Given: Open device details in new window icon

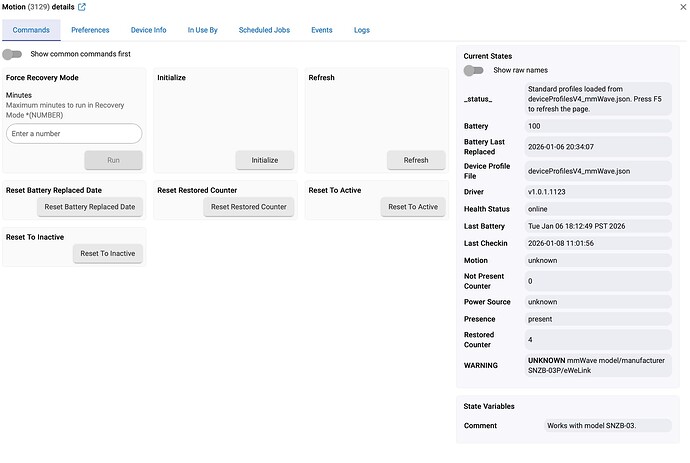Looking at the screenshot, I should [x=82, y=8].
